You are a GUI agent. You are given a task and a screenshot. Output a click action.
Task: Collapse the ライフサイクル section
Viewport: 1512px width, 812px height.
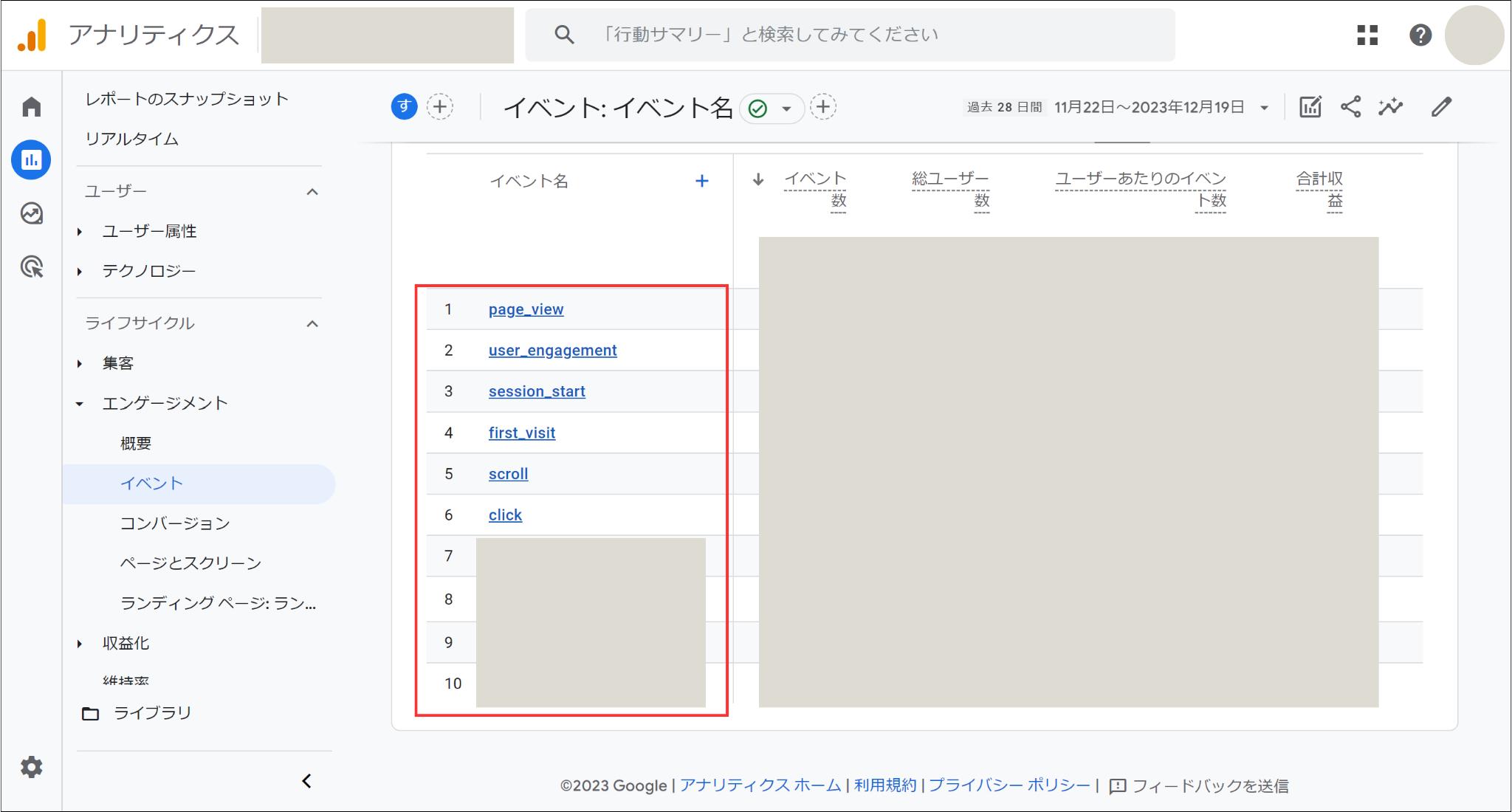click(312, 324)
